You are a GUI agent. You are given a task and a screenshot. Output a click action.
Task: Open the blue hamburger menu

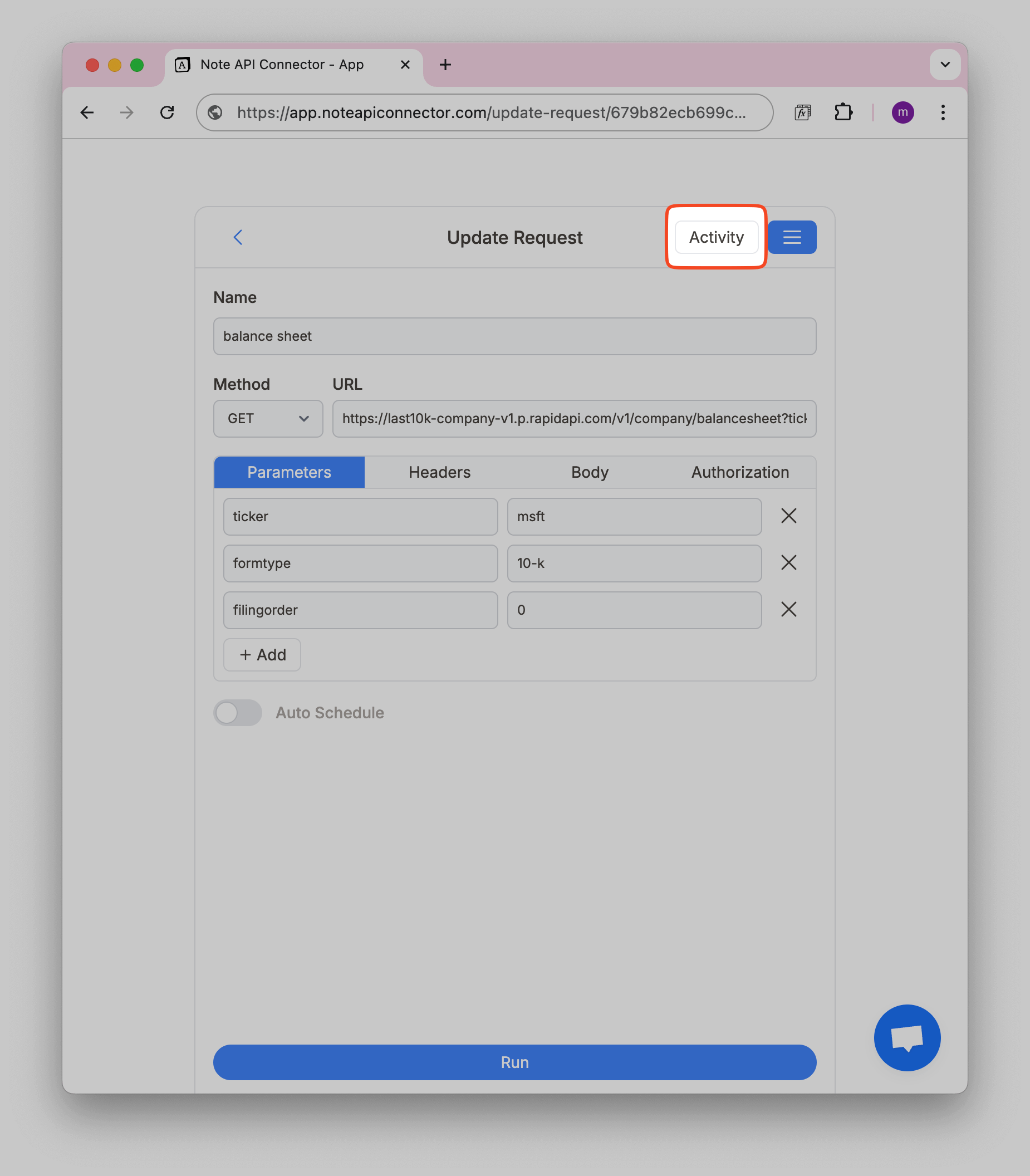(792, 237)
